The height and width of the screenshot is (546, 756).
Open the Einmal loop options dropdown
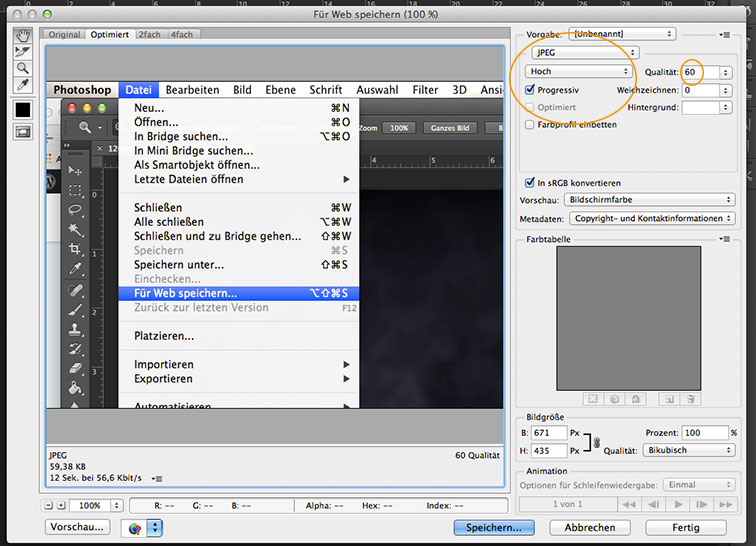click(x=699, y=484)
